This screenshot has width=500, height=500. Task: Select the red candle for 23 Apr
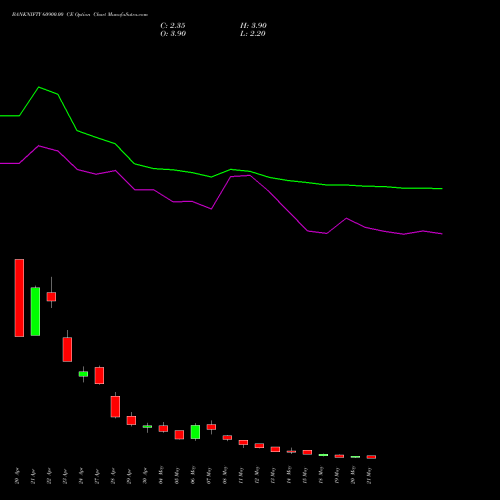pyautogui.click(x=67, y=349)
